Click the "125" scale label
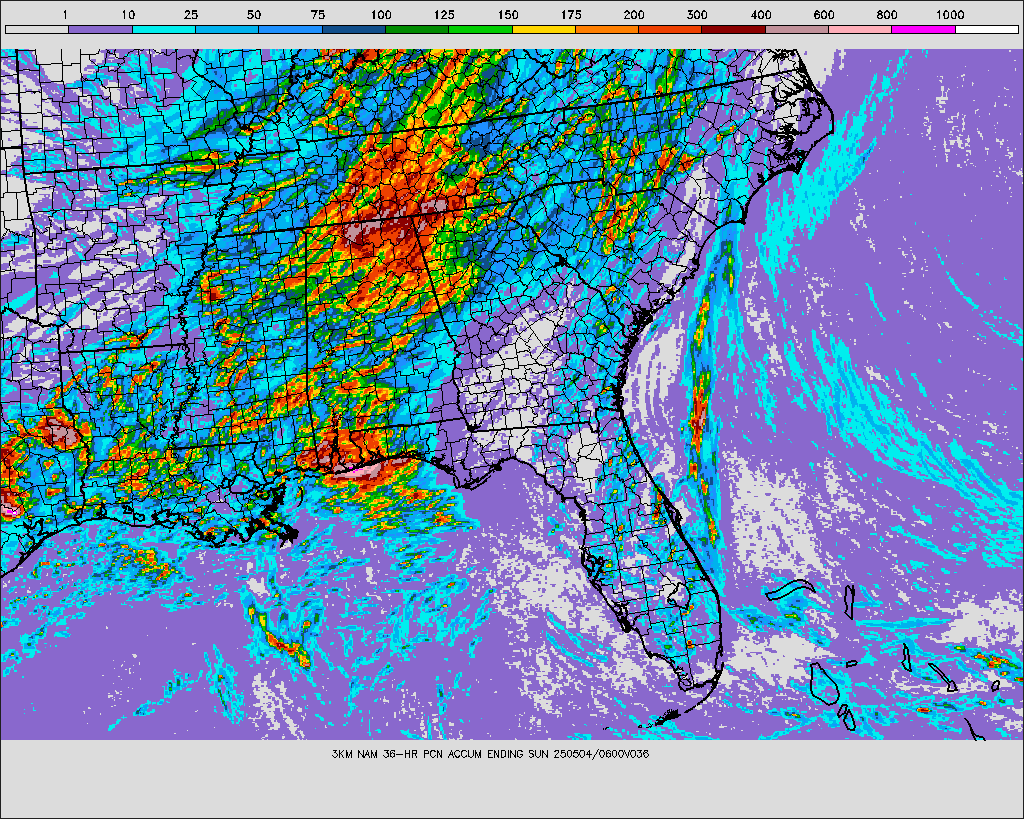Screen dimensions: 1024x819 [x=444, y=14]
